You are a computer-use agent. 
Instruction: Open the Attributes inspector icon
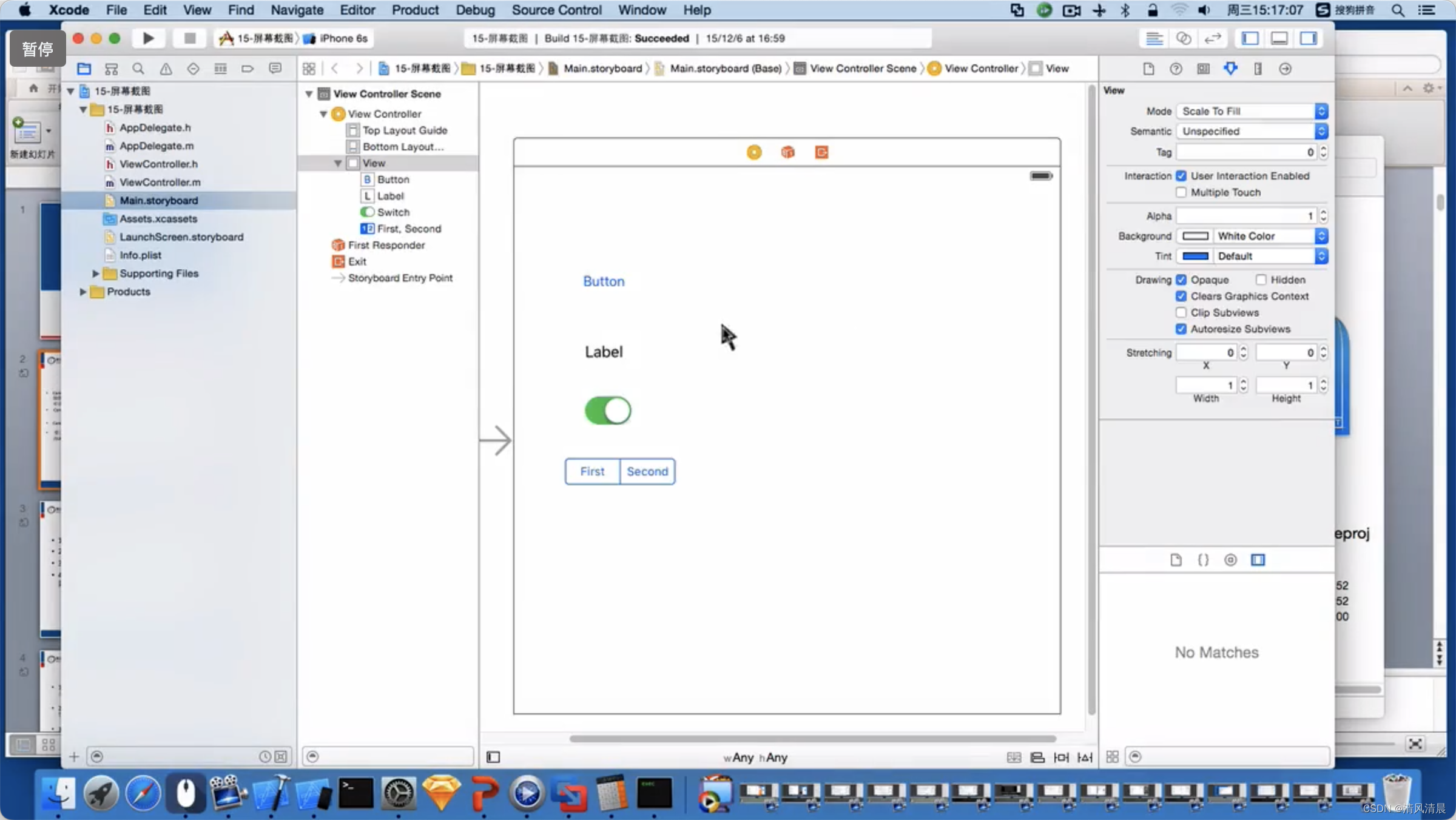(x=1230, y=69)
